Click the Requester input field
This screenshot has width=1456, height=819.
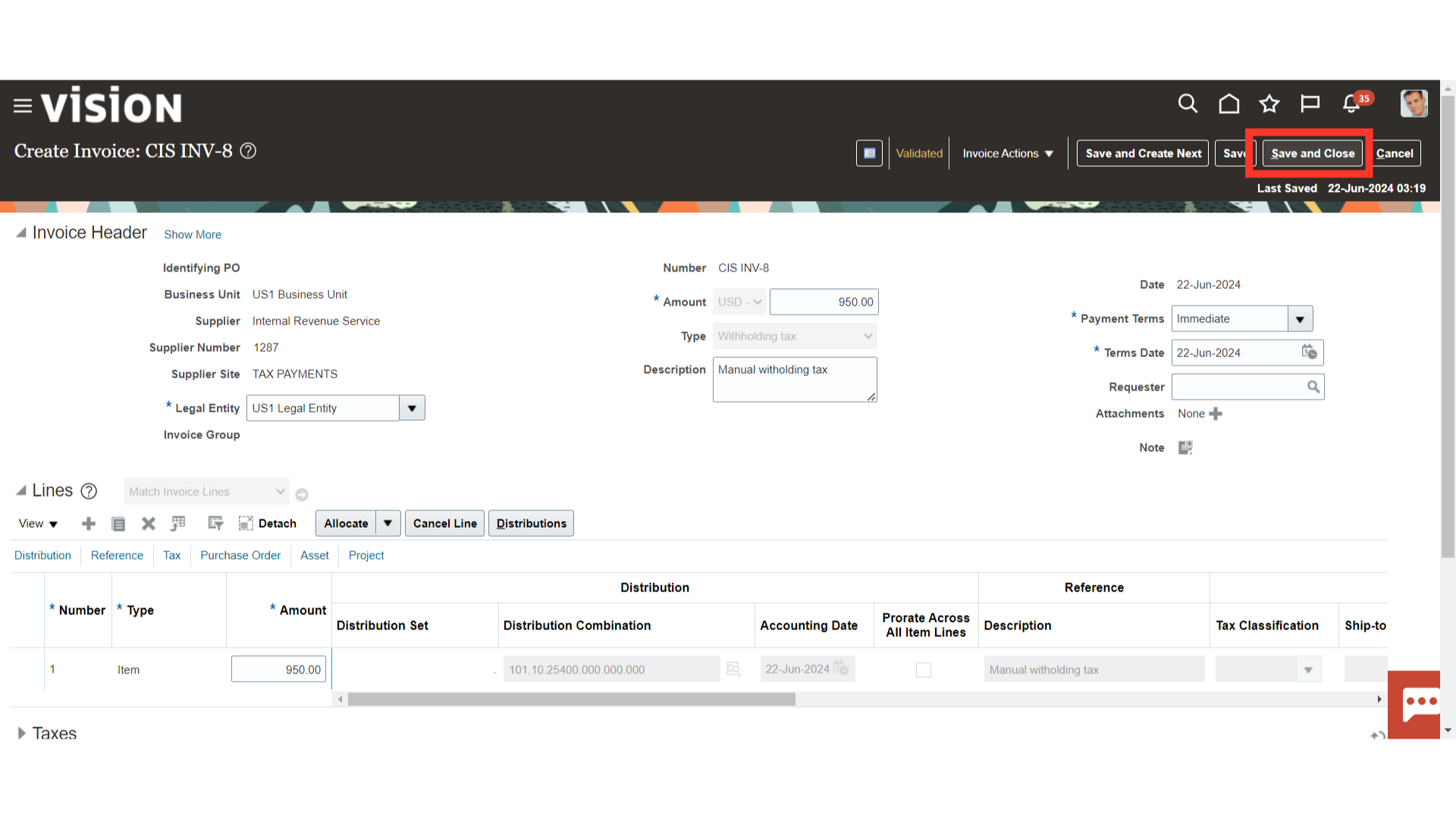click(x=1238, y=387)
